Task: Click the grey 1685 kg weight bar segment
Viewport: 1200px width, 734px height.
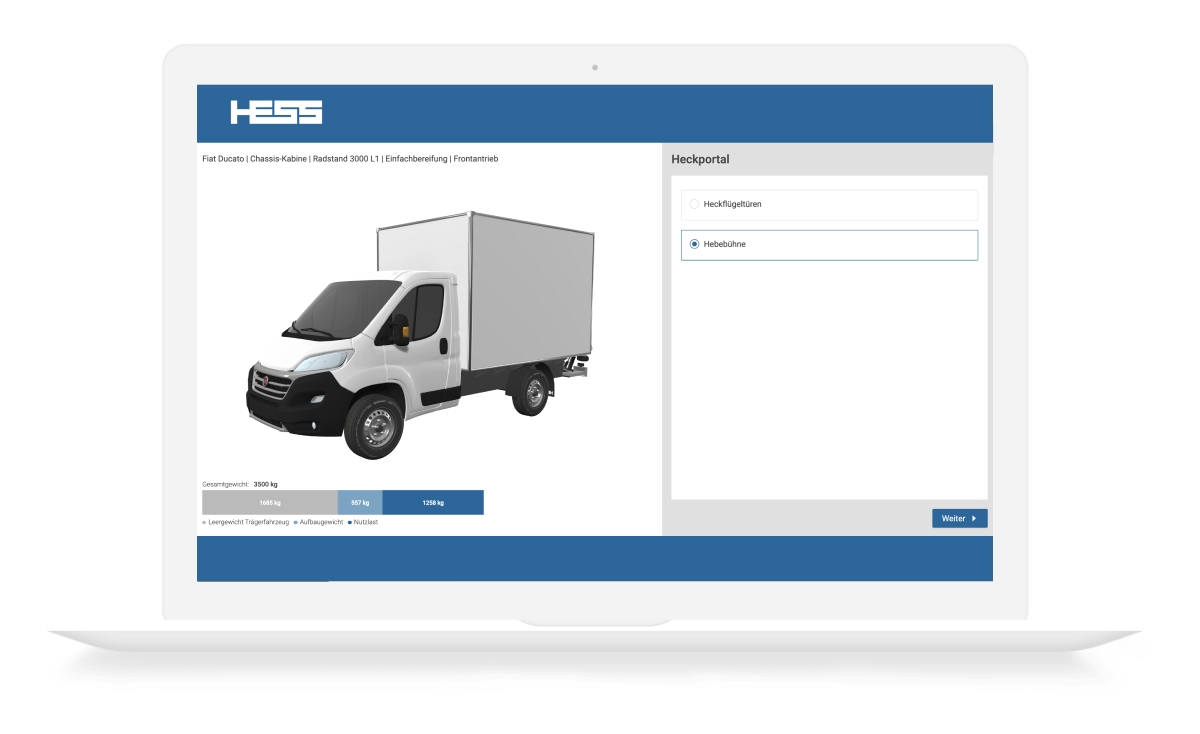Action: click(x=269, y=503)
